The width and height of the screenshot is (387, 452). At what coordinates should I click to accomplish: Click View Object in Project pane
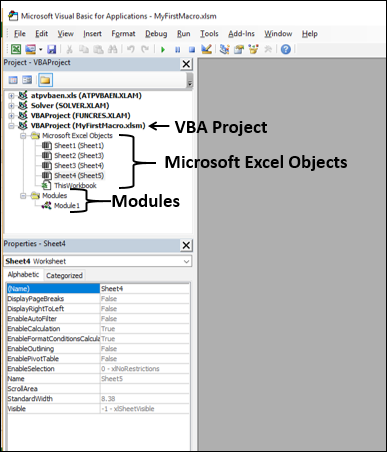pos(27,80)
